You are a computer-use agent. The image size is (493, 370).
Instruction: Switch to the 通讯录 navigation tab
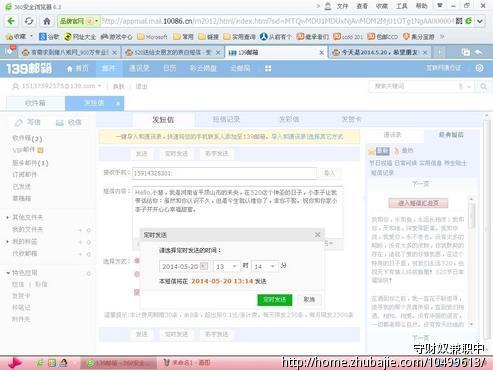139,69
